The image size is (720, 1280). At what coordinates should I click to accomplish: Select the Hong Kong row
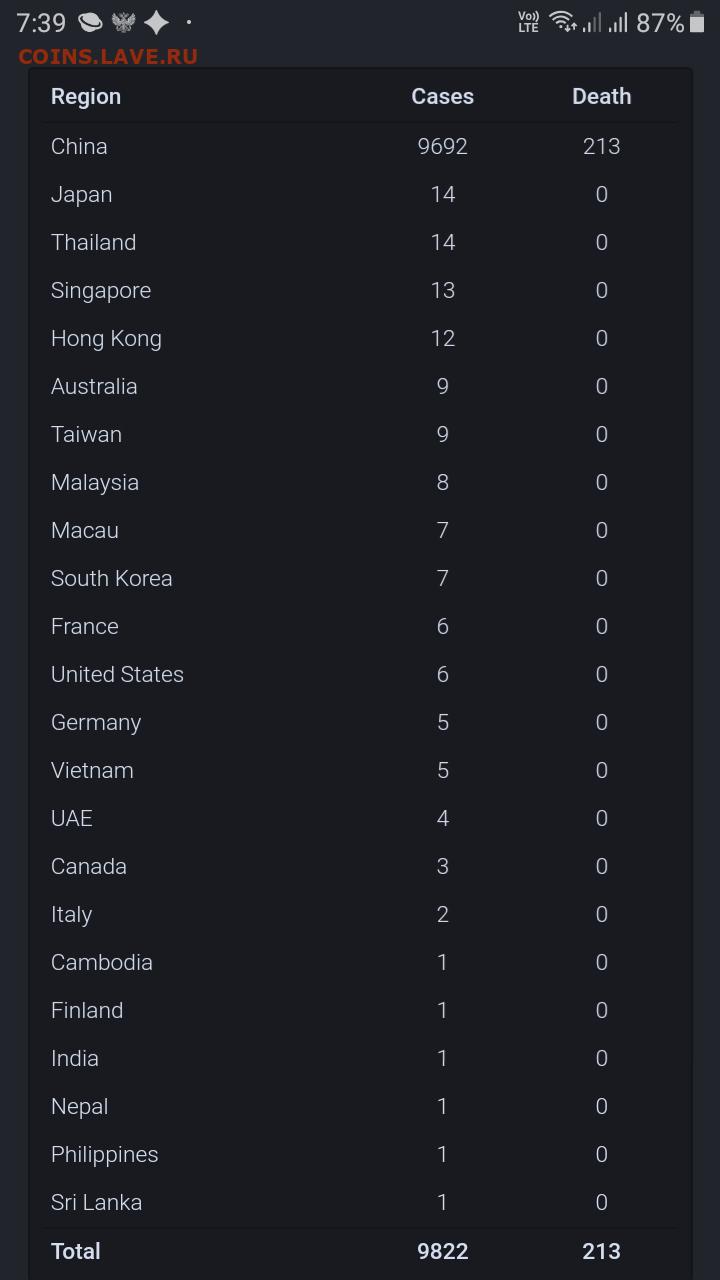(x=106, y=338)
